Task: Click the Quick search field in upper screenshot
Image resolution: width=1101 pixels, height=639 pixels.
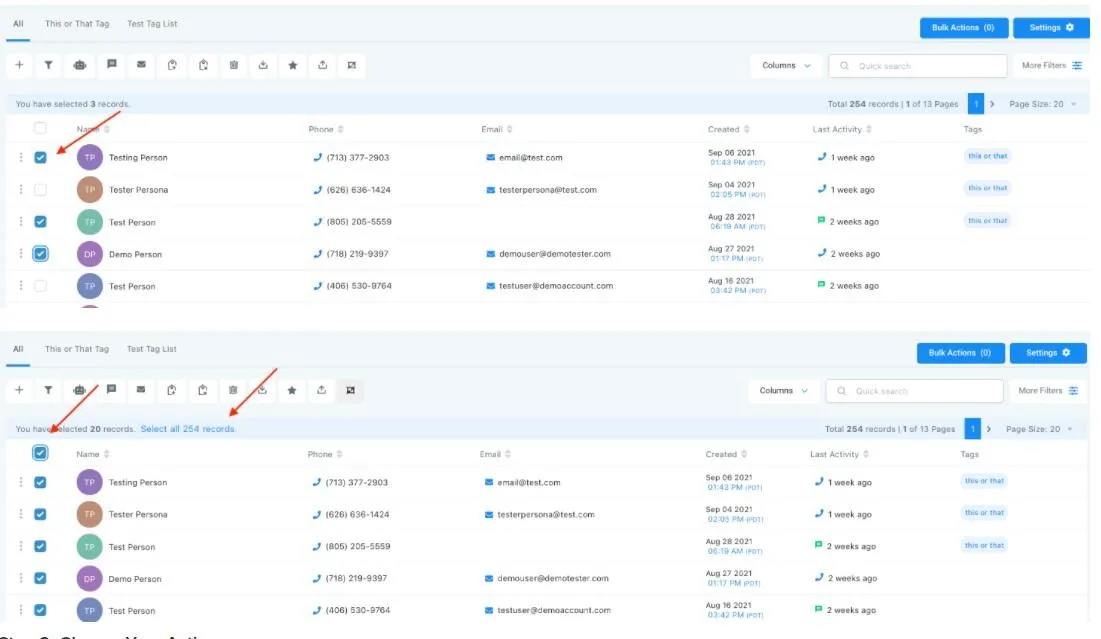Action: click(x=918, y=66)
